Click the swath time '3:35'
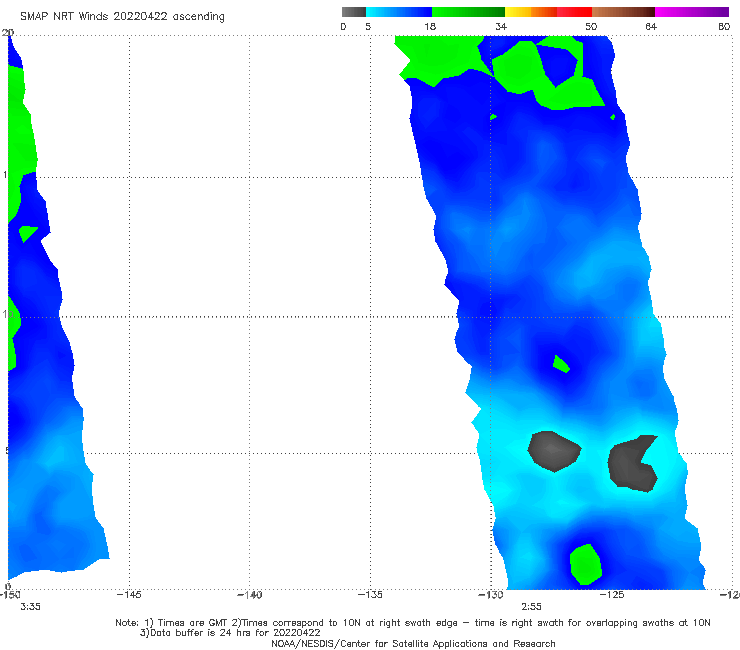Viewport: 740px width, 650px height. click(x=30, y=607)
